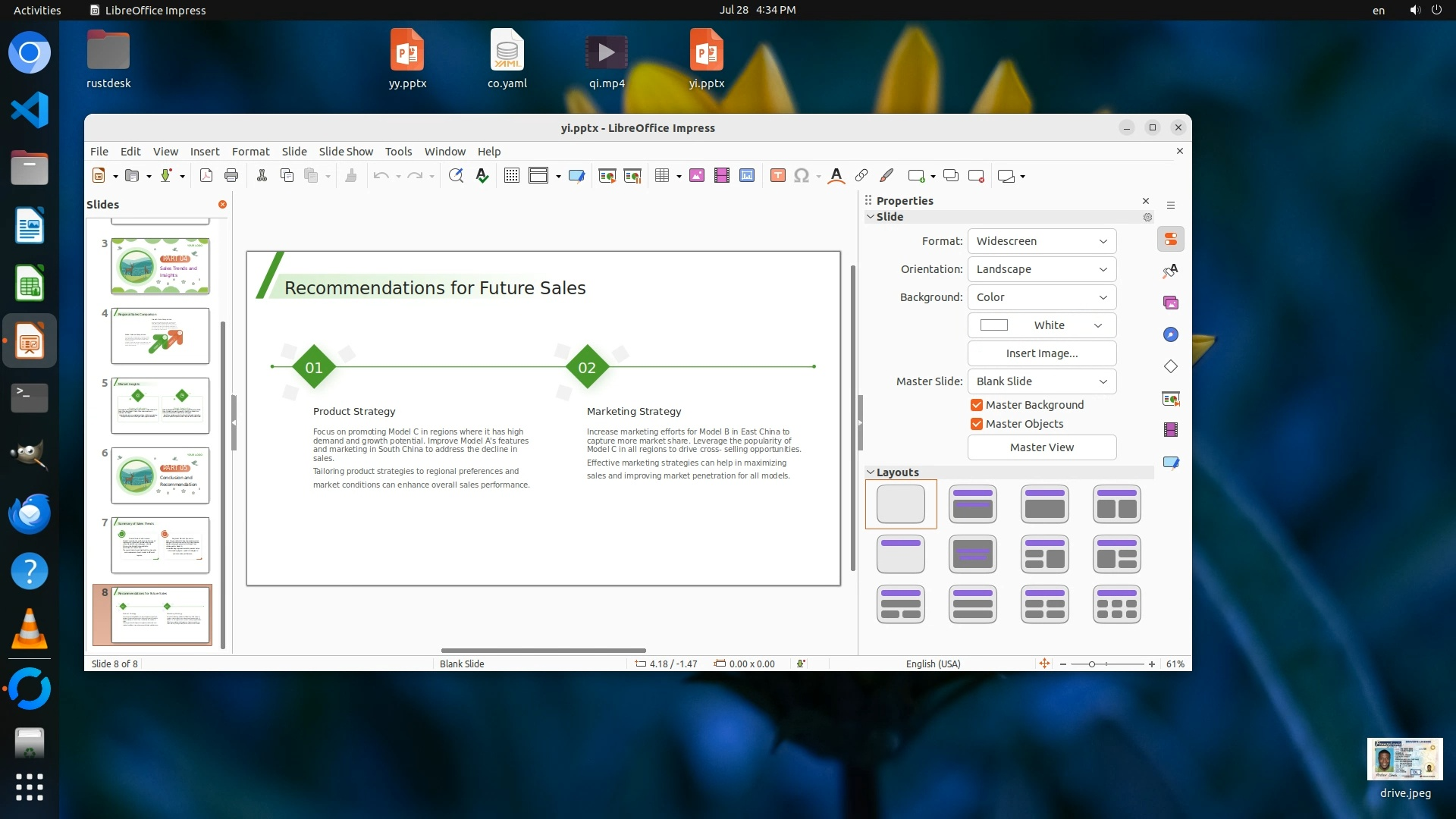The image size is (1456, 819).
Task: Click the Insert Text Box icon
Action: pos(777,176)
